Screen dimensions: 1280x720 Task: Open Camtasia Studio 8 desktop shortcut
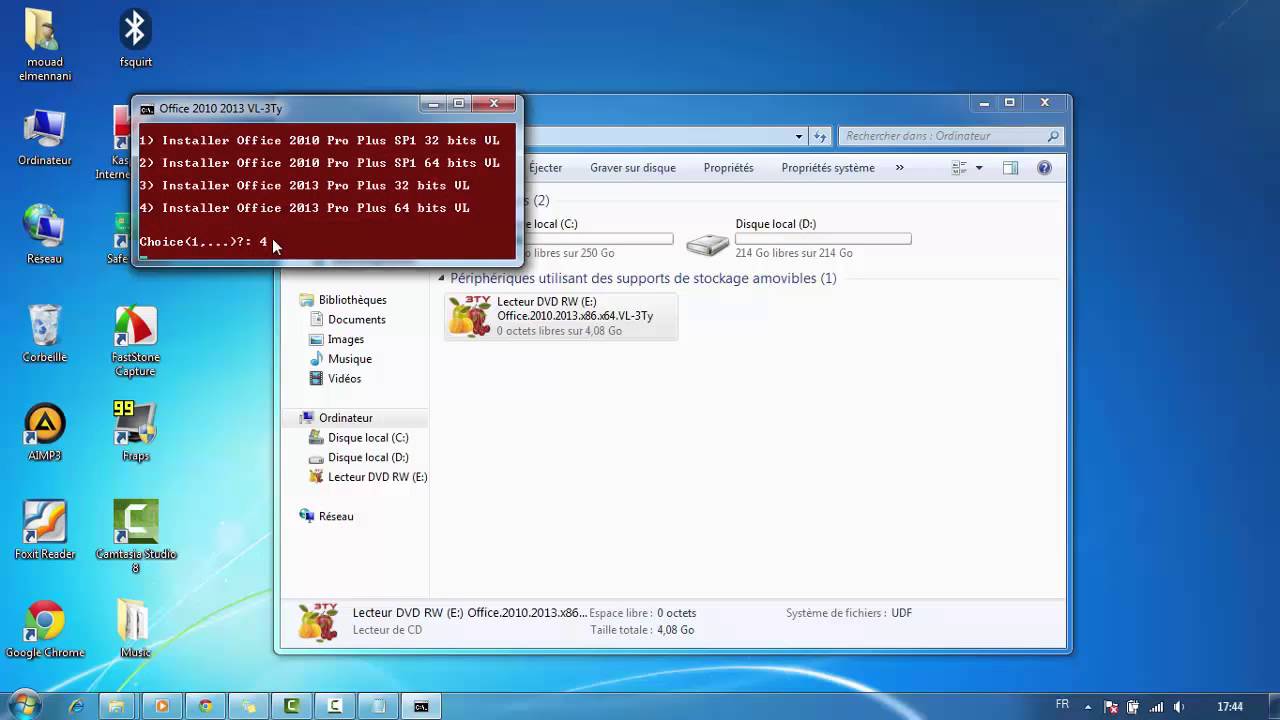coord(135,537)
